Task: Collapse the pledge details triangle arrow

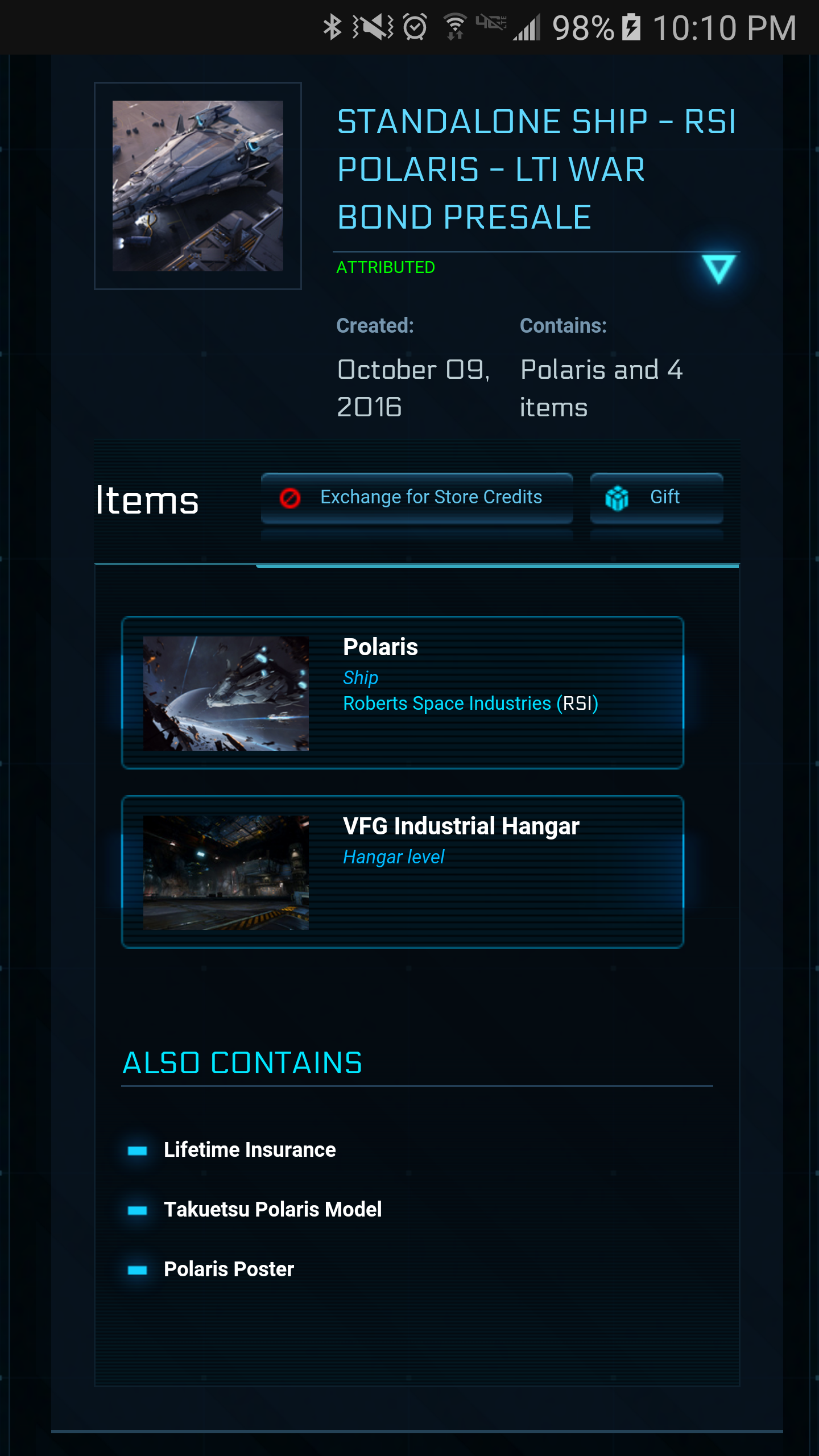Action: [x=718, y=269]
